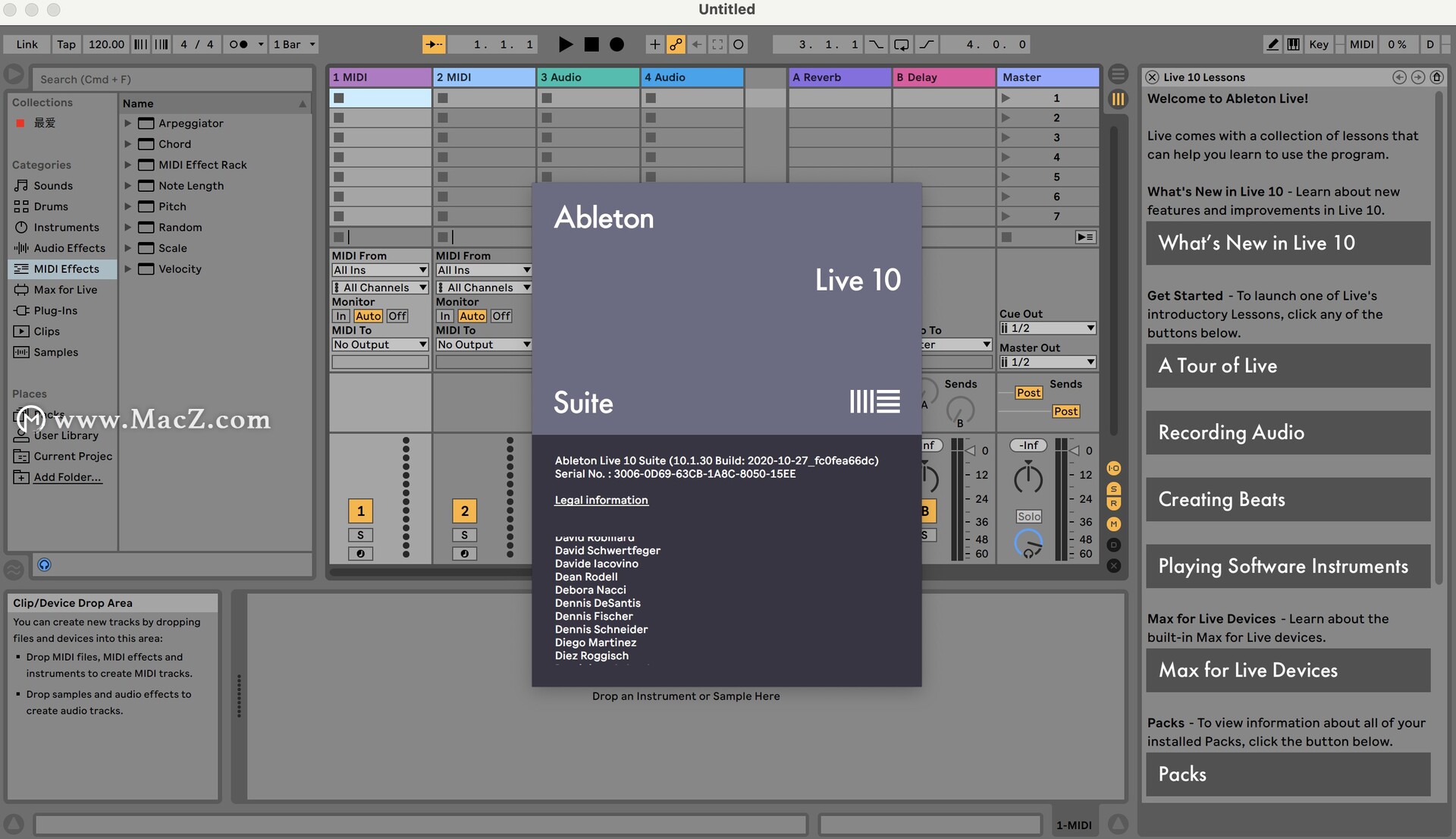Toggle the Automation Arm icon
This screenshot has width=1456, height=839.
675,44
